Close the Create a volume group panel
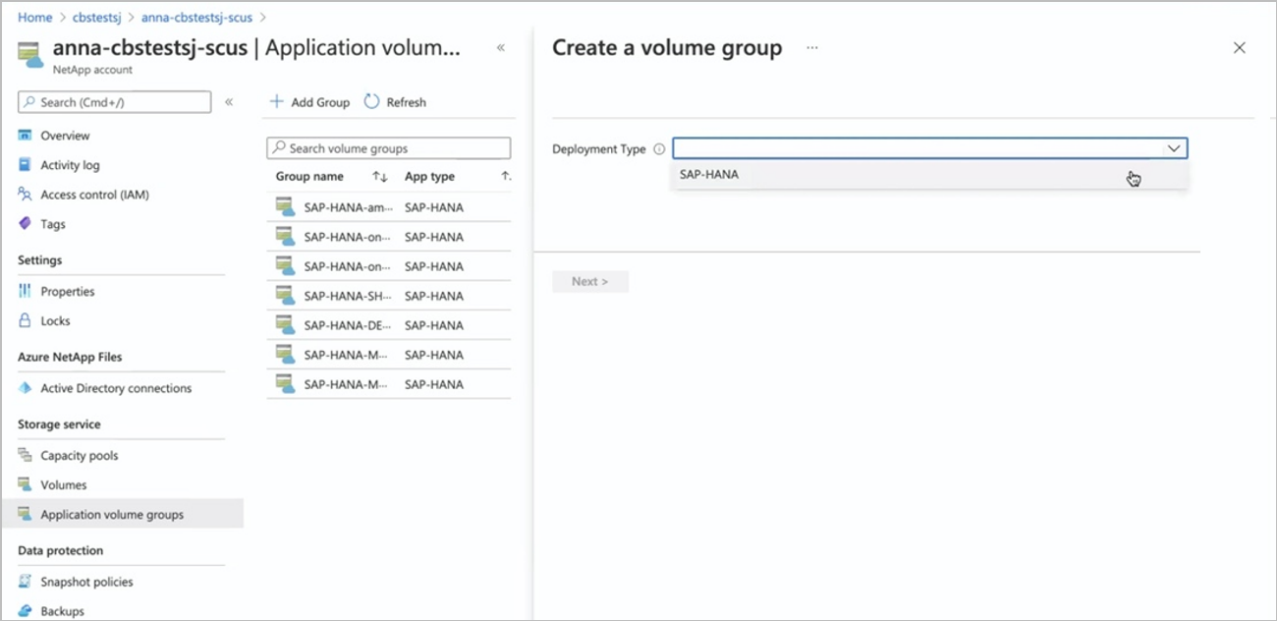Image resolution: width=1277 pixels, height=621 pixels. (1240, 48)
